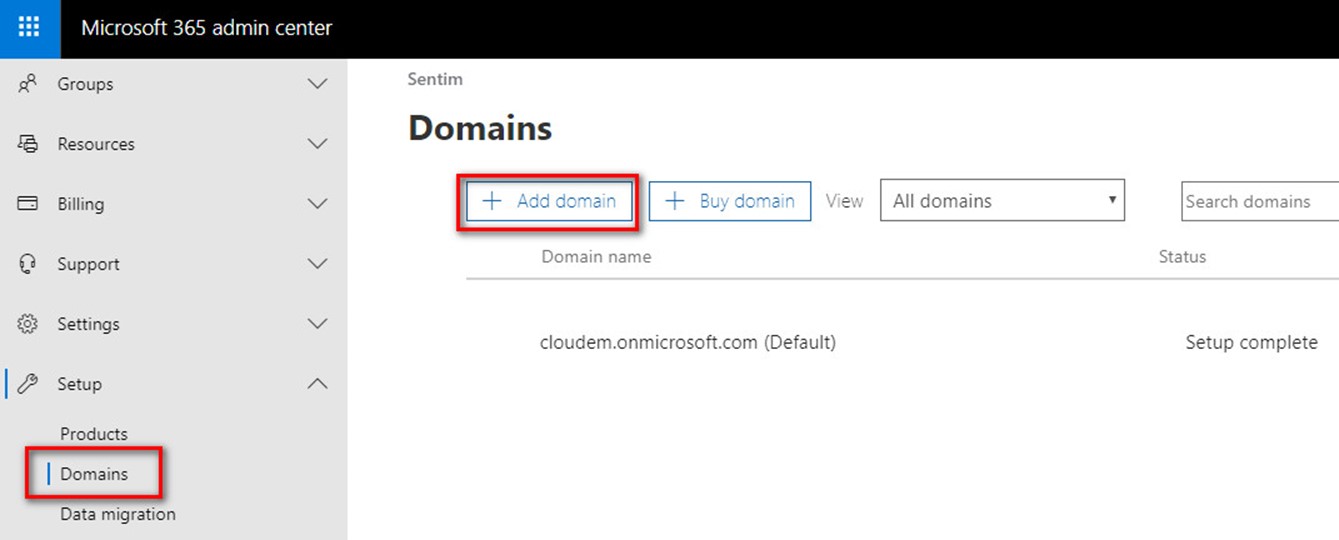Go to Data migration under Setup
The width and height of the screenshot is (1339, 540).
(118, 514)
